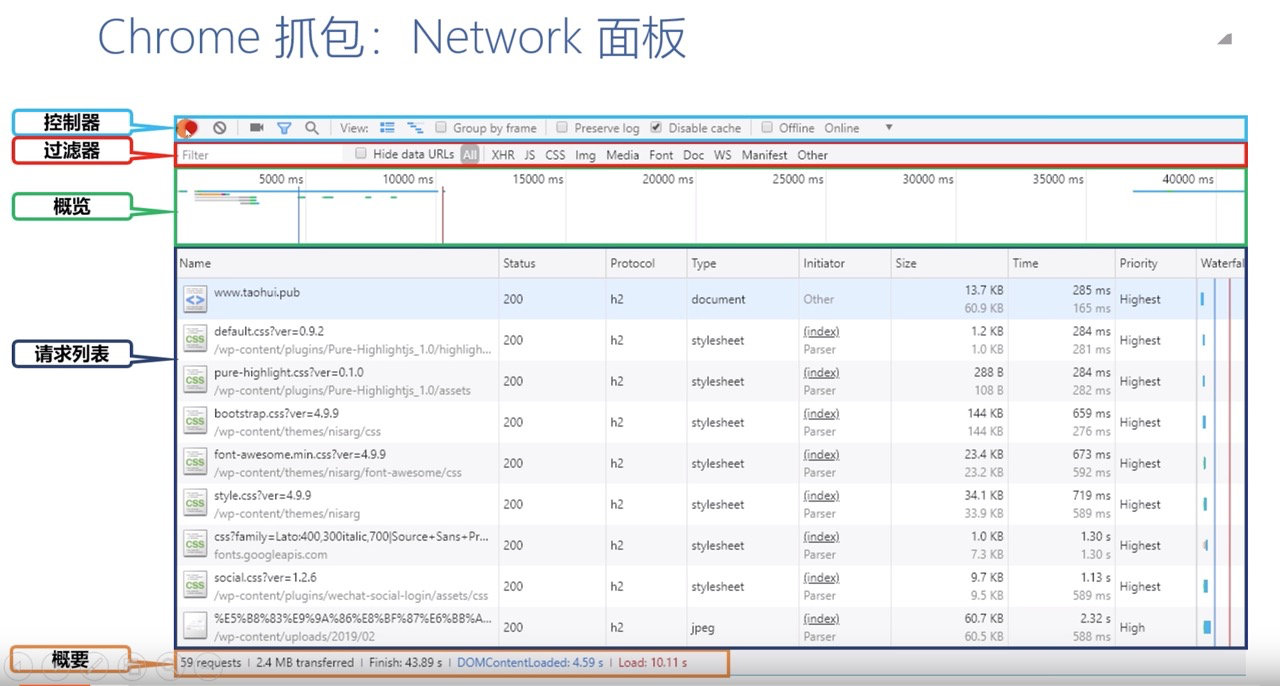Select the www.taohui.pub document icon

[x=195, y=299]
